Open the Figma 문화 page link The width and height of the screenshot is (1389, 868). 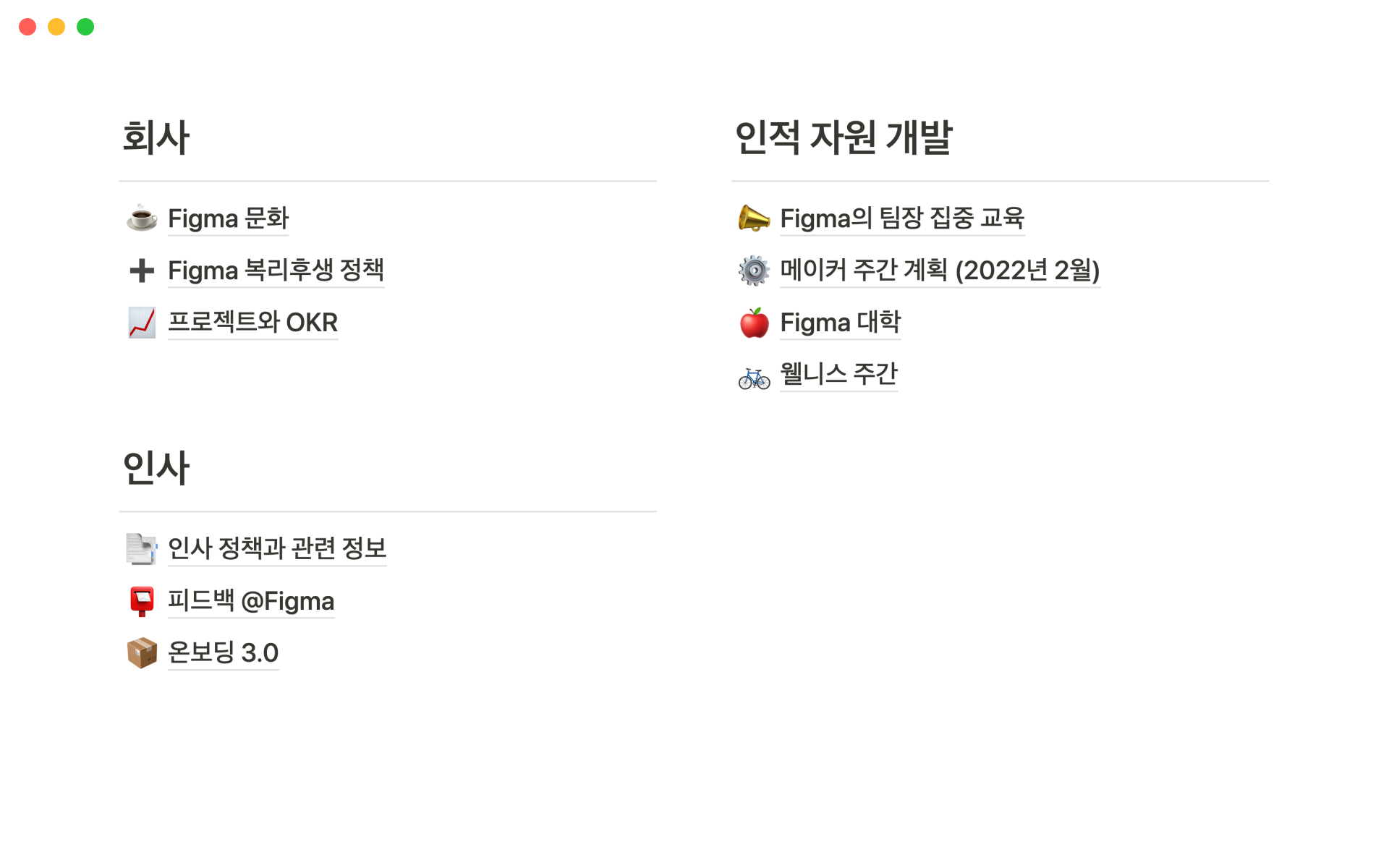tap(228, 218)
